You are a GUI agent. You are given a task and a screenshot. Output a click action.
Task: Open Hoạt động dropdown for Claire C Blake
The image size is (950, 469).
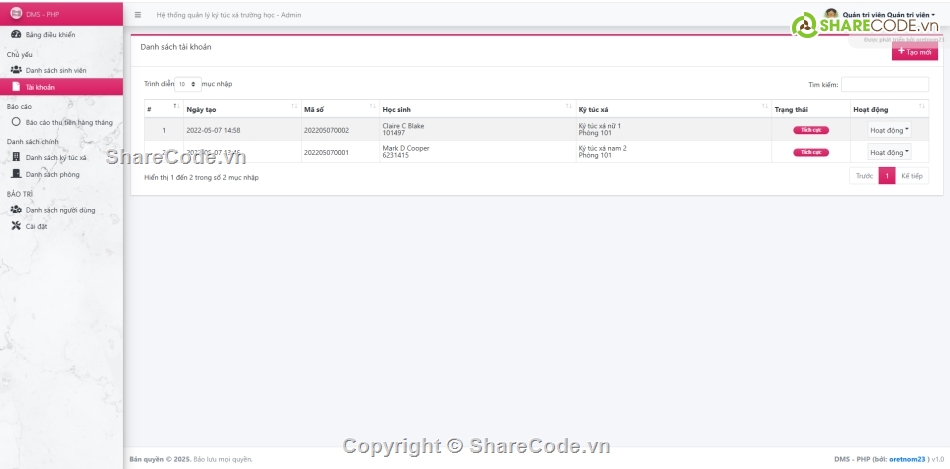889,130
